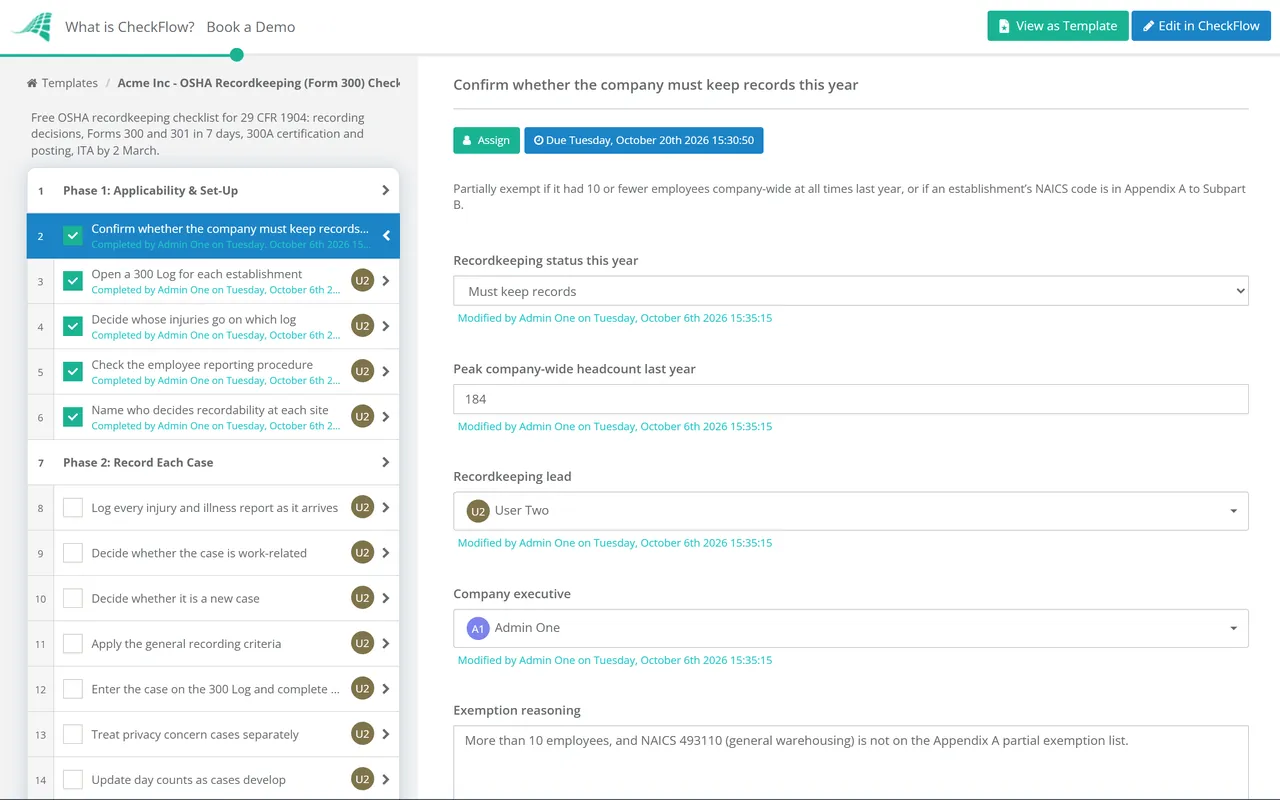This screenshot has height=800, width=1280.
Task: Open What is CheckFlow? link
Action: 130,27
